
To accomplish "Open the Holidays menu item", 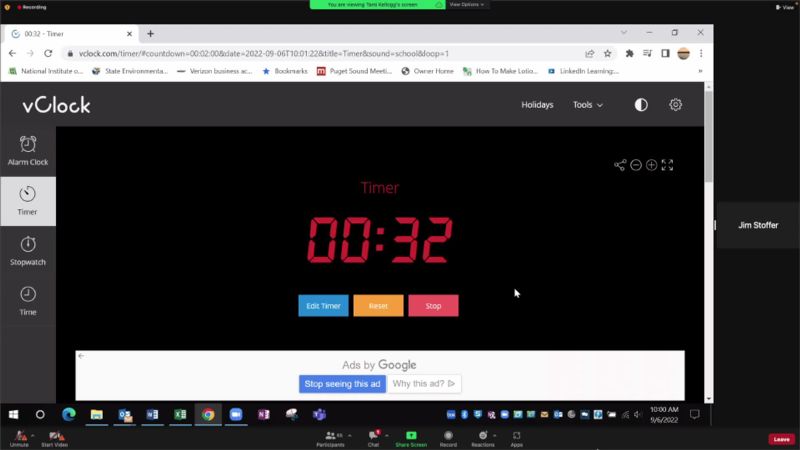I will pos(537,105).
